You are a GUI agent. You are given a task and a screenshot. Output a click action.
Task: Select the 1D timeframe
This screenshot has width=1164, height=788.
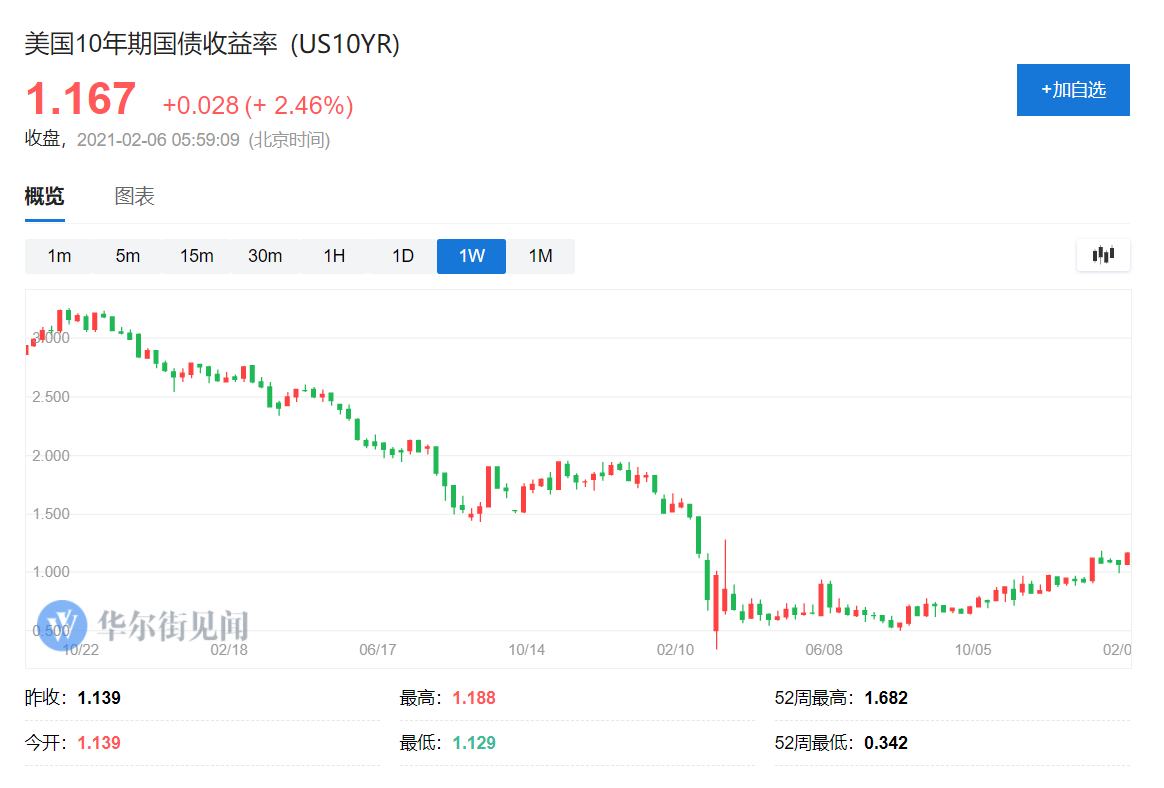(x=402, y=256)
